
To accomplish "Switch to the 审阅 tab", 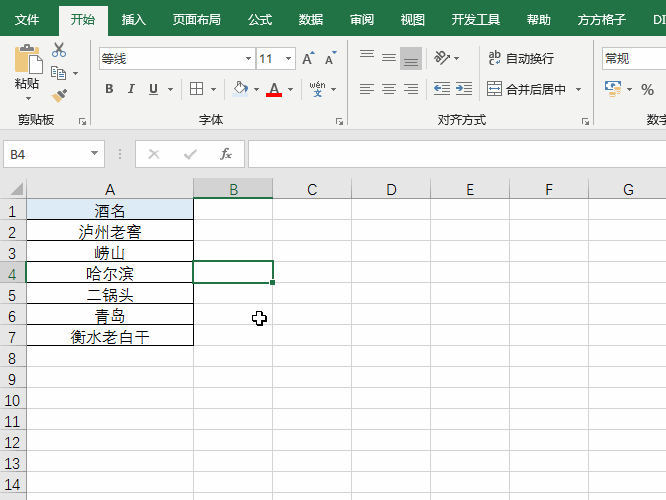I will pos(362,20).
